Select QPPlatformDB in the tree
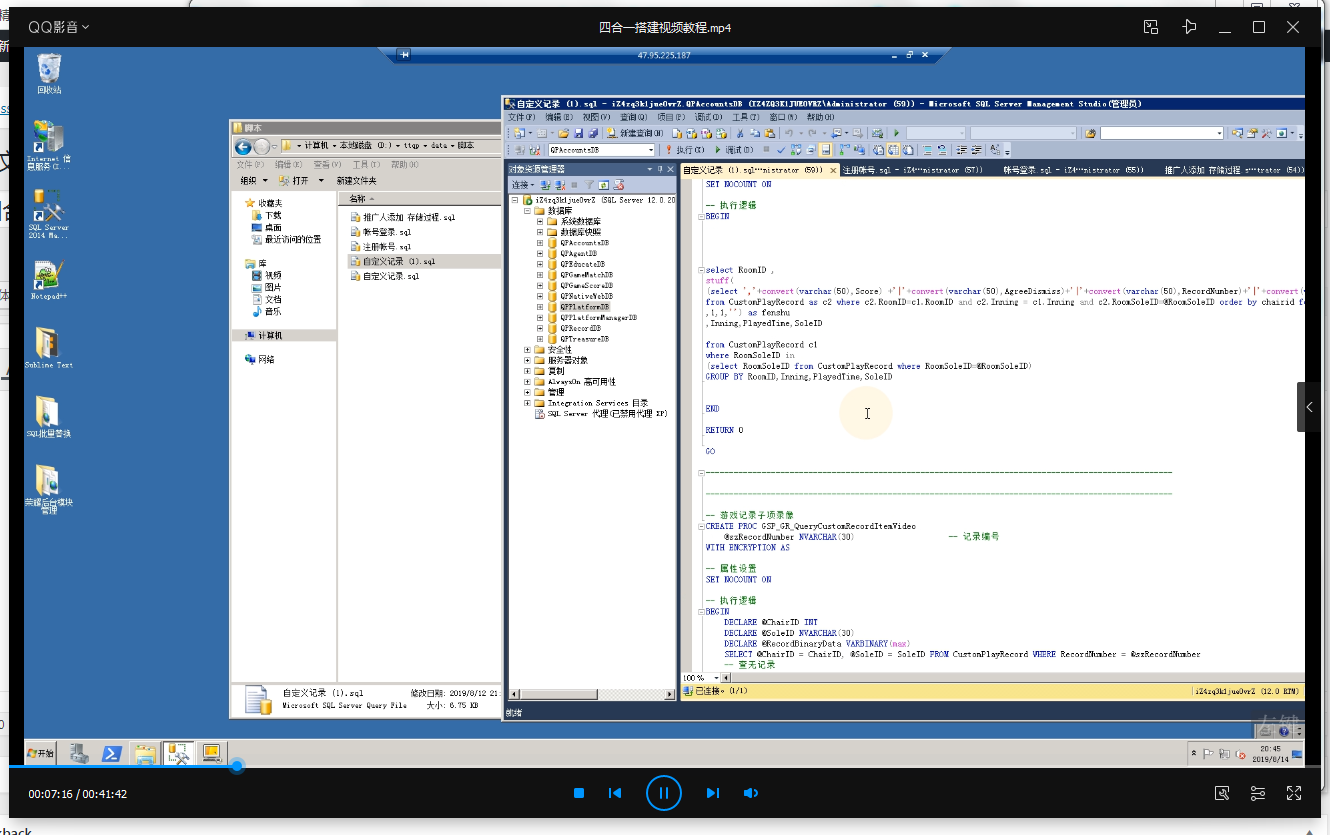This screenshot has width=1330, height=835. point(584,307)
